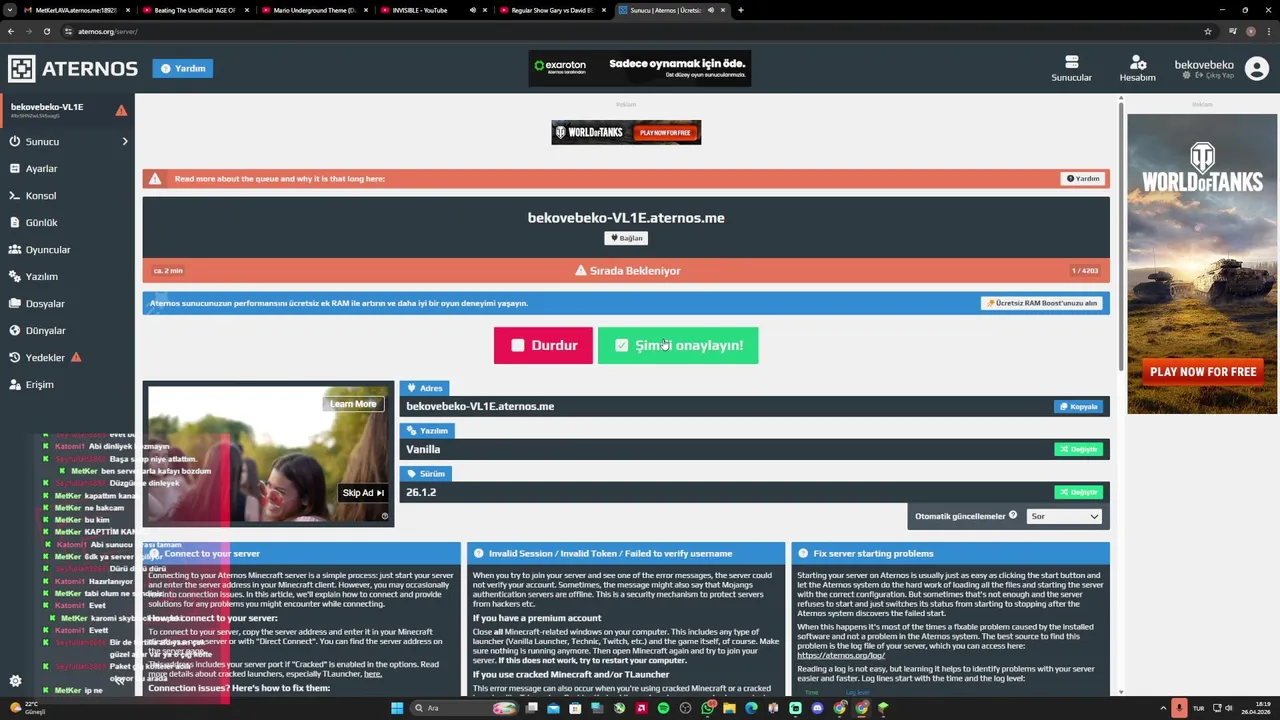Image resolution: width=1280 pixels, height=720 pixels.
Task: Open the Windows Start menu
Action: click(x=397, y=708)
